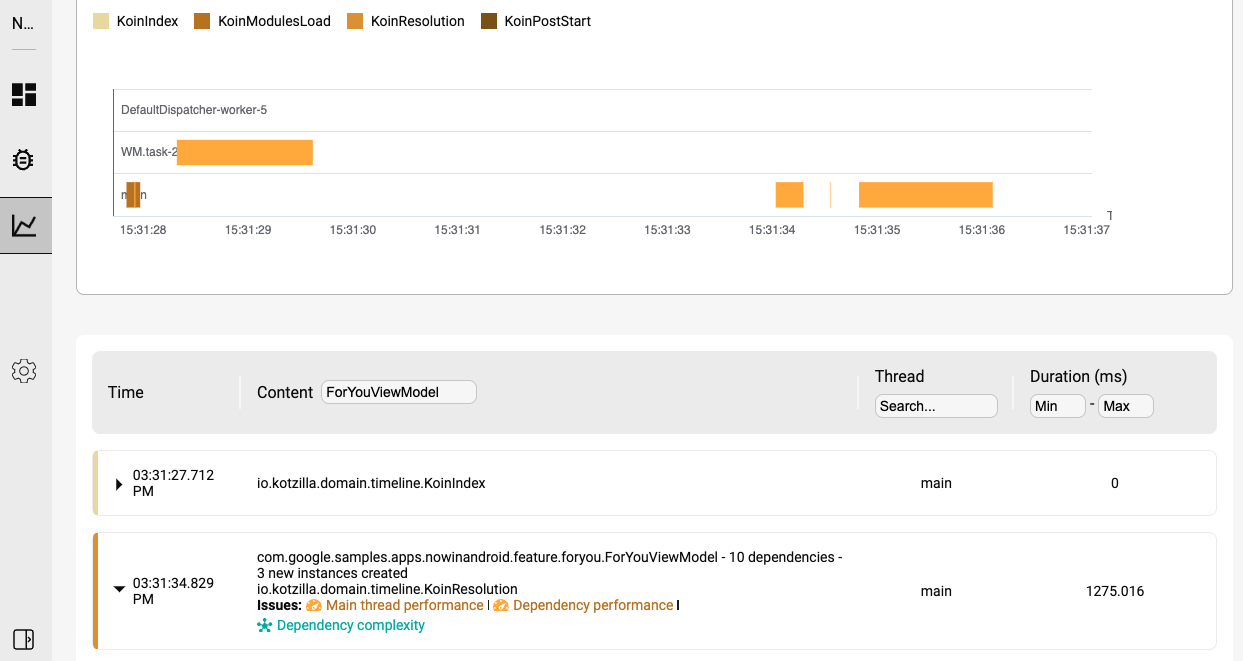Open settings via the sidebar gear icon
This screenshot has height=661, width=1243.
click(x=22, y=371)
